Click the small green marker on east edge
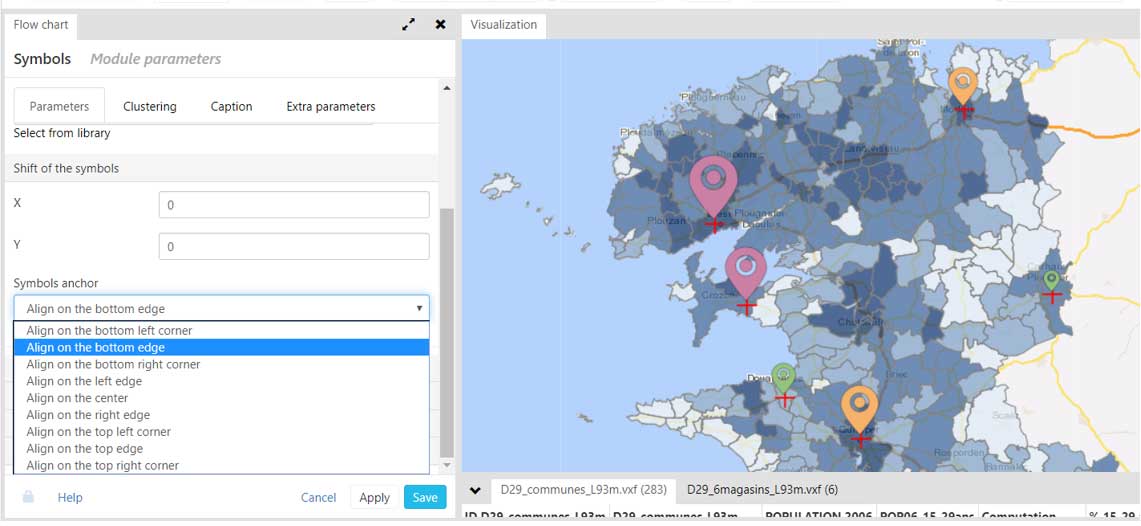 point(1051,280)
